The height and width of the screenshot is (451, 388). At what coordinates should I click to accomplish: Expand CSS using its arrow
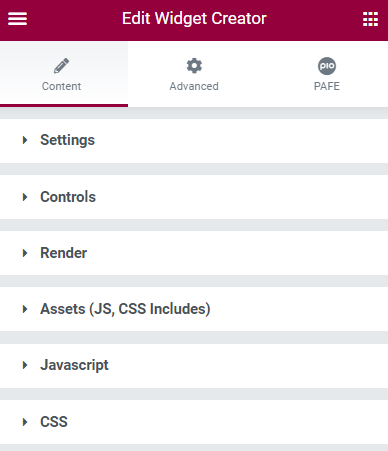[x=25, y=422]
